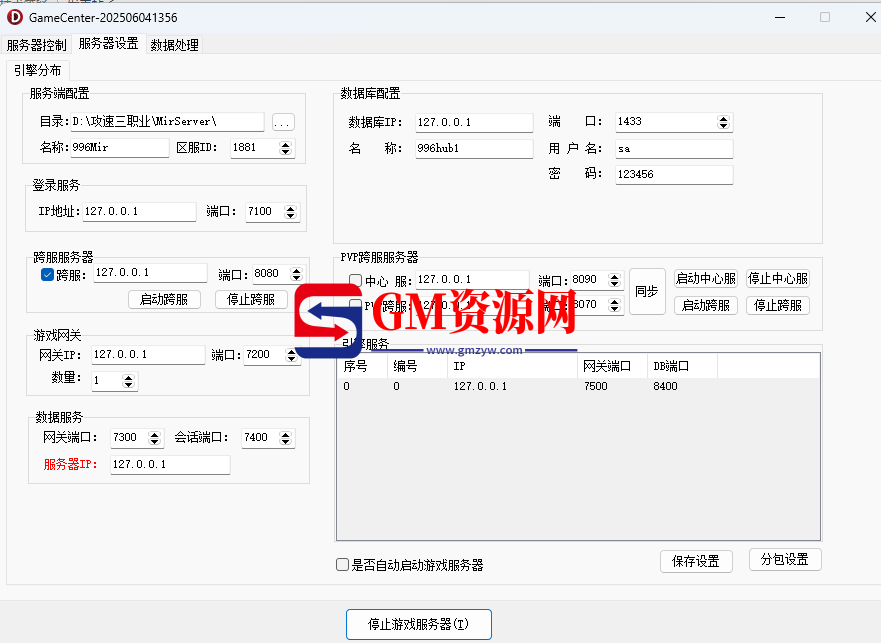The height and width of the screenshot is (643, 881).
Task: Click the GameCenter app logo icon
Action: (15, 17)
